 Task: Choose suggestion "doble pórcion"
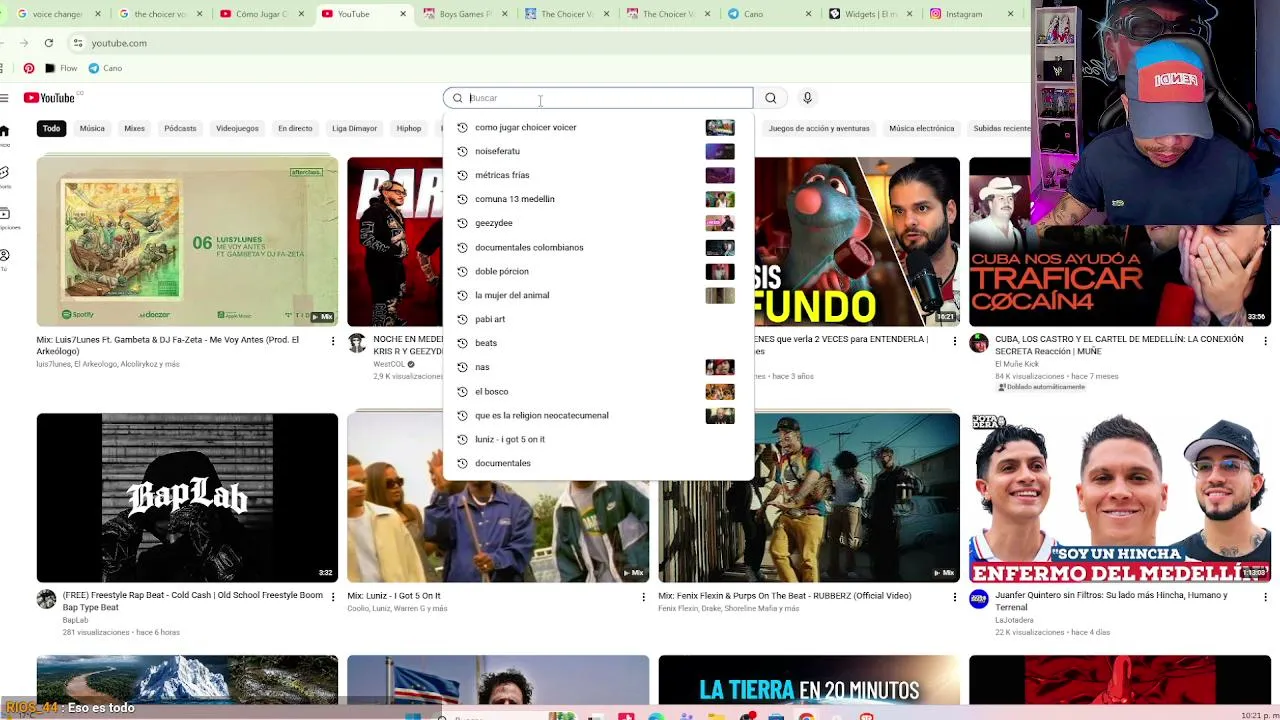(598, 271)
